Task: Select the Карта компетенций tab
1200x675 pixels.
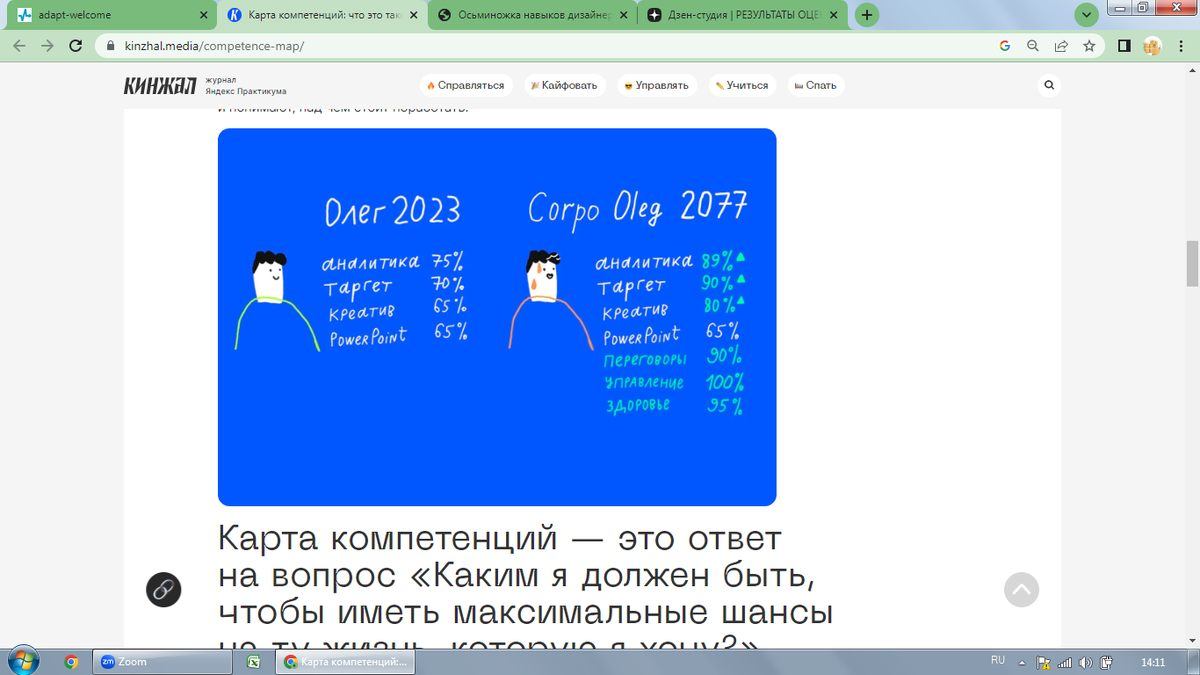Action: tap(322, 15)
